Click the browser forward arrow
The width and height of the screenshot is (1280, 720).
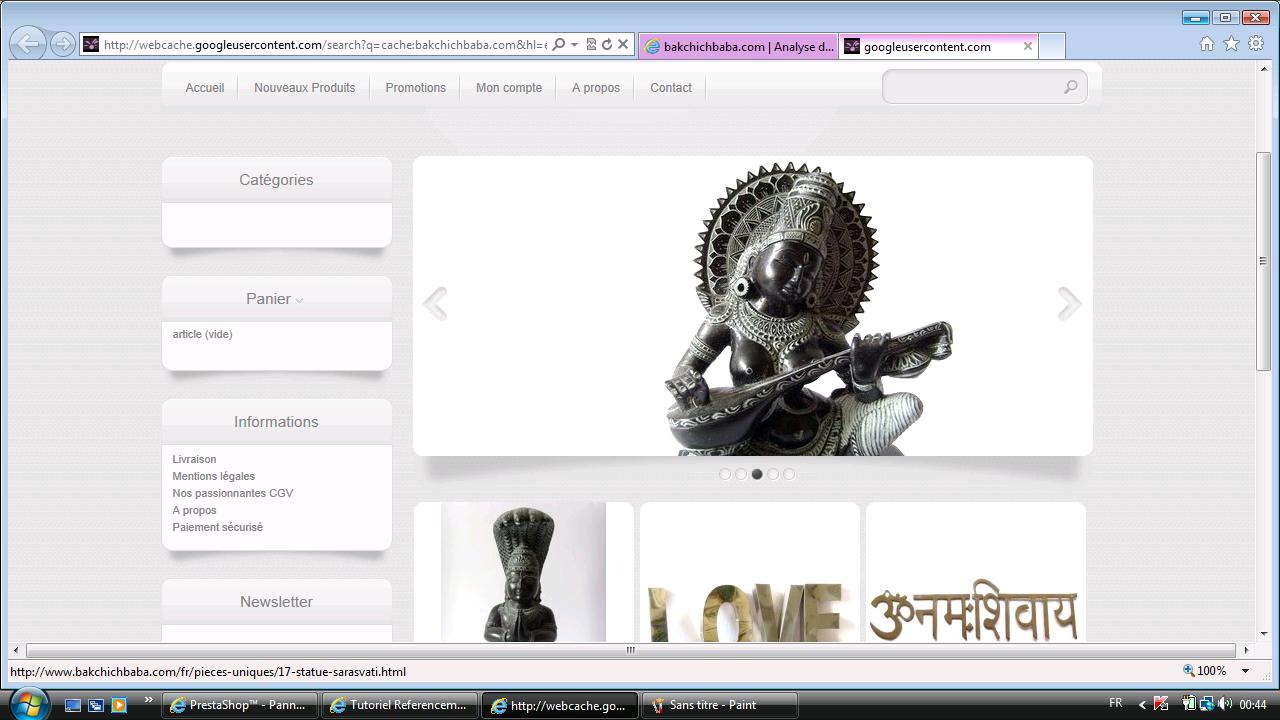(62, 44)
